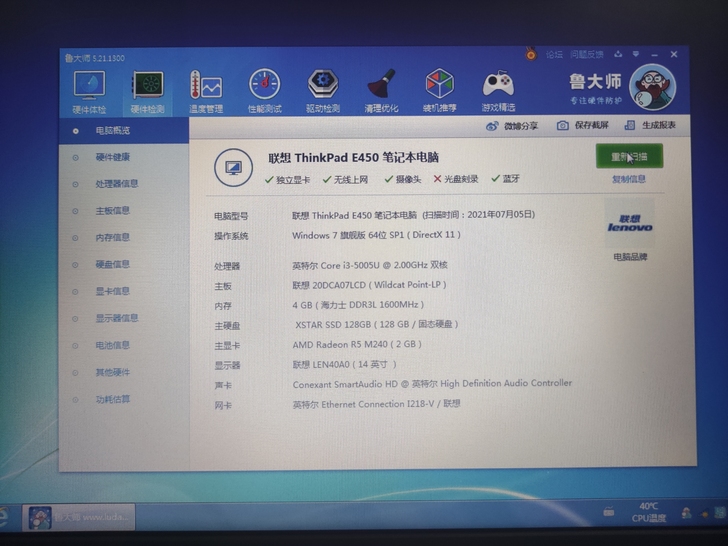Open 装机推荐 software recommendations

point(440,91)
